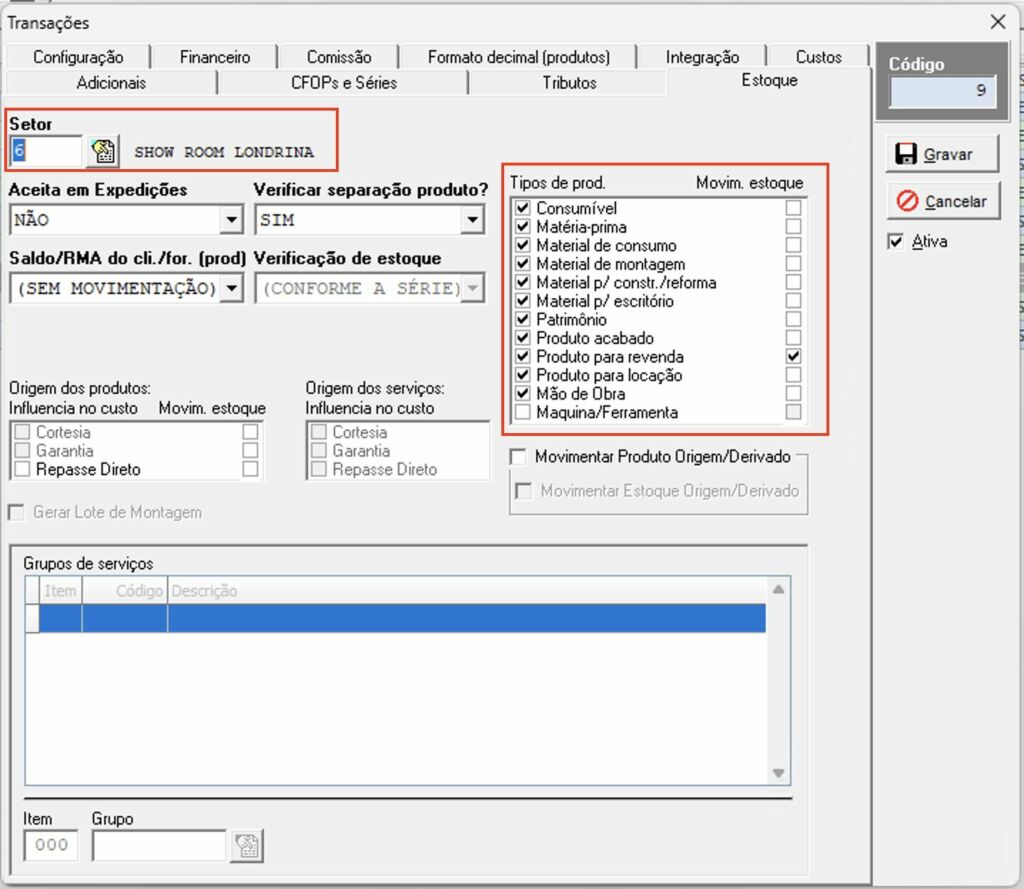The image size is (1024, 889).
Task: Check Maquina/Ferramenta product type
Action: [x=522, y=412]
